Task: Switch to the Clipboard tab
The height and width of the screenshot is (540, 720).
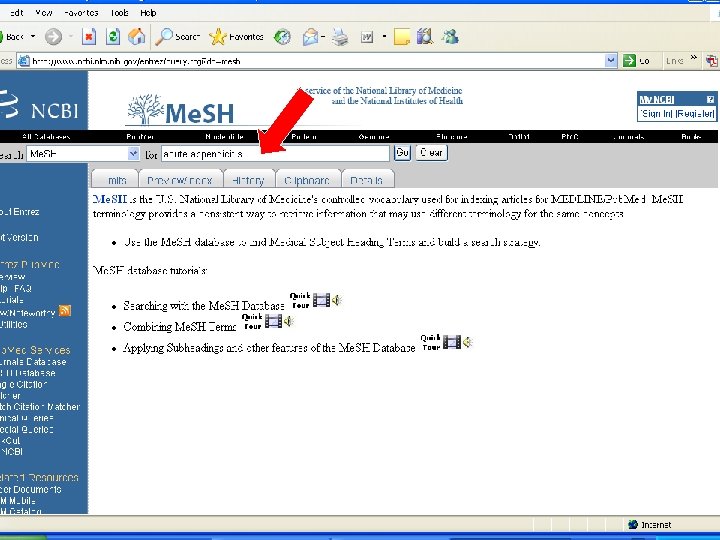Action: (x=307, y=180)
